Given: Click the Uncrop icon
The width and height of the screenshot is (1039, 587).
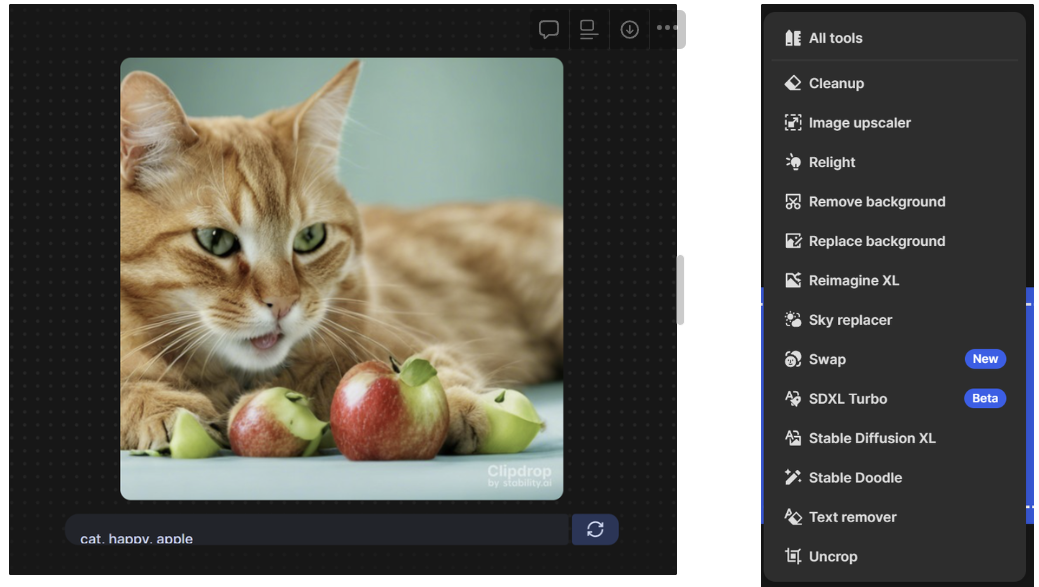Looking at the screenshot, I should [793, 557].
